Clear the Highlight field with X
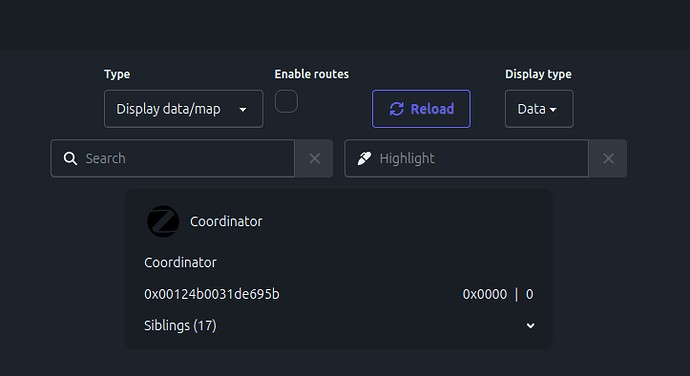The image size is (690, 376). (x=608, y=159)
